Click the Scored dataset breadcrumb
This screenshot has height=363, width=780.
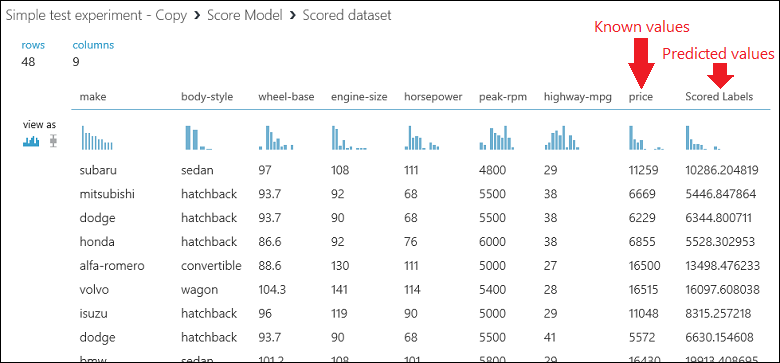(347, 15)
